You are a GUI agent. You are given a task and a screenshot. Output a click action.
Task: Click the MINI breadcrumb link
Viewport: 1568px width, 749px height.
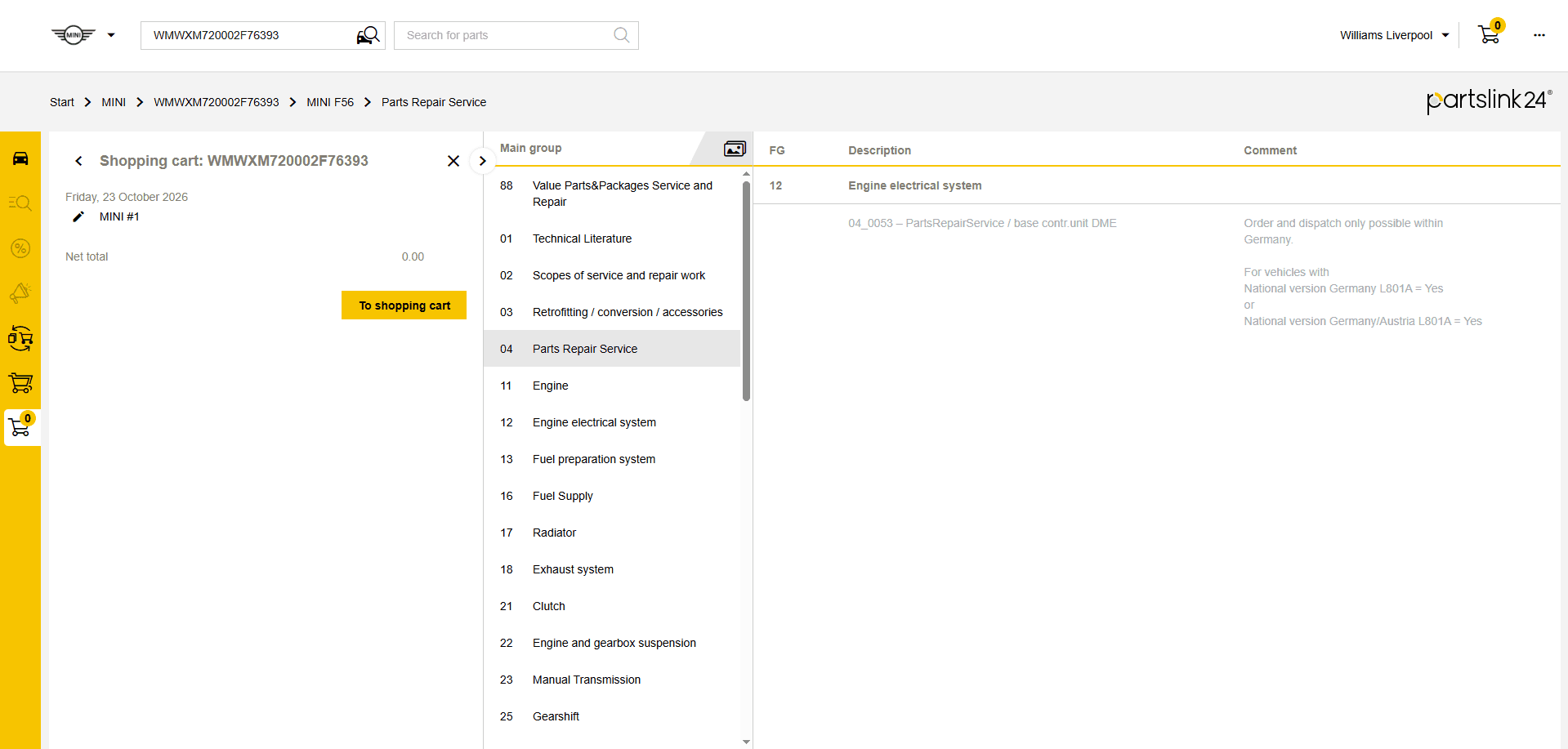pyautogui.click(x=114, y=102)
